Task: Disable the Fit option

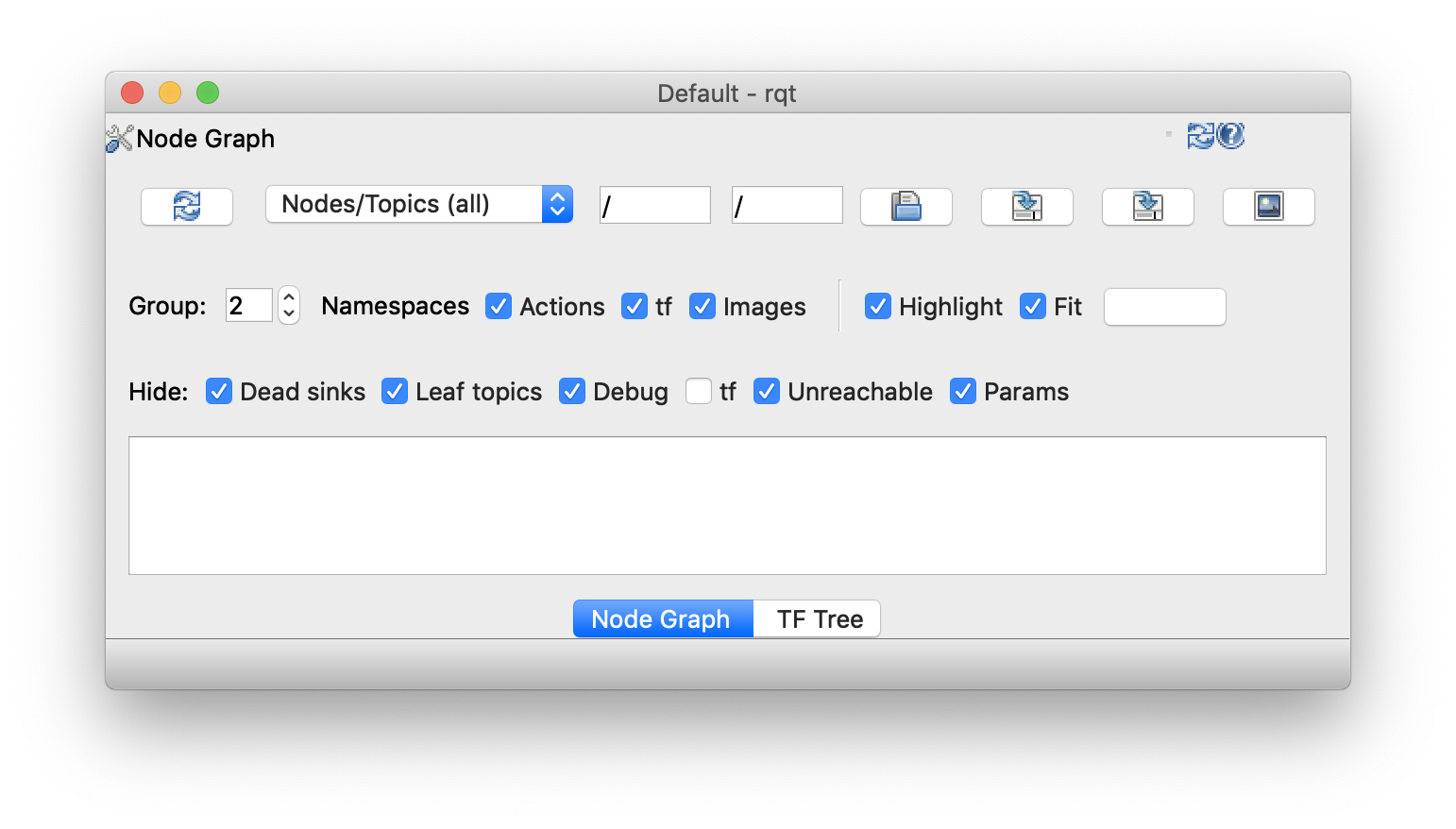Action: point(1032,306)
